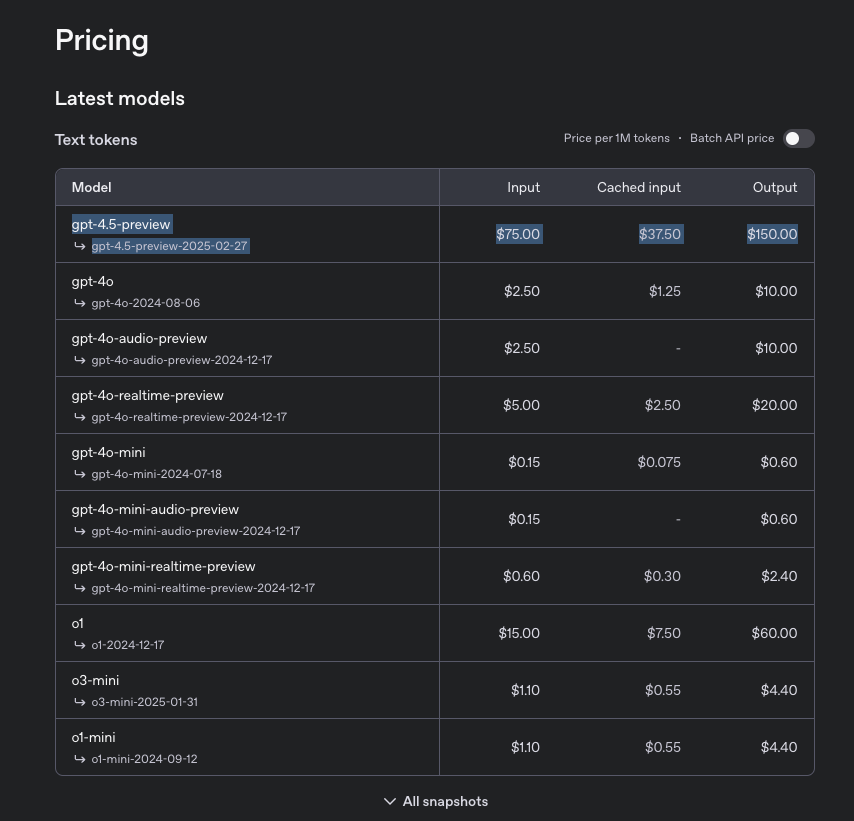Image resolution: width=854 pixels, height=821 pixels.
Task: Click the arrow icon before gpt-4o-2024-08-06
Action: [80, 303]
